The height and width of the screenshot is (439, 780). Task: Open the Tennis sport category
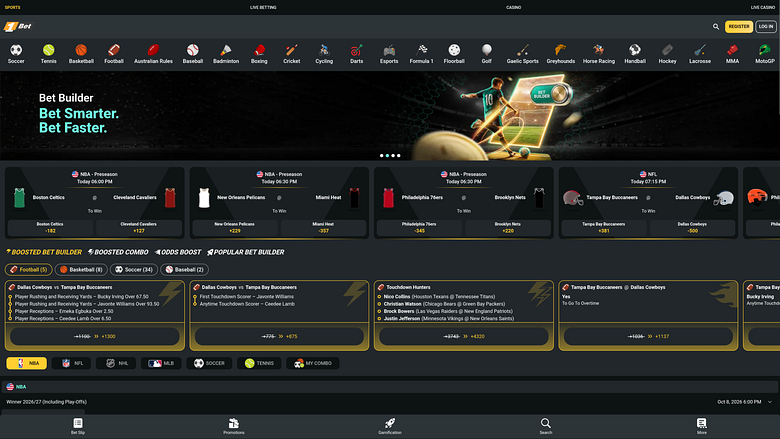coord(48,54)
